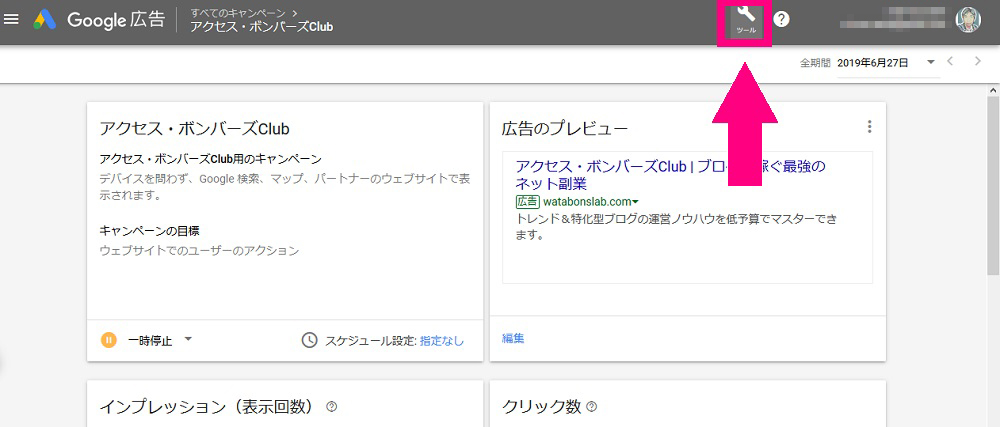Click the クリック数 heading
Image resolution: width=1000 pixels, height=427 pixels.
(541, 407)
